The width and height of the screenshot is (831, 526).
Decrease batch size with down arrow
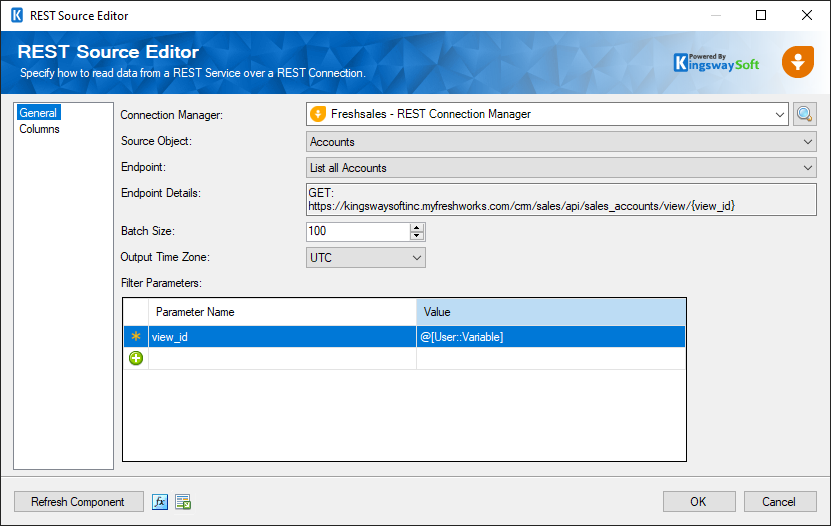click(417, 236)
